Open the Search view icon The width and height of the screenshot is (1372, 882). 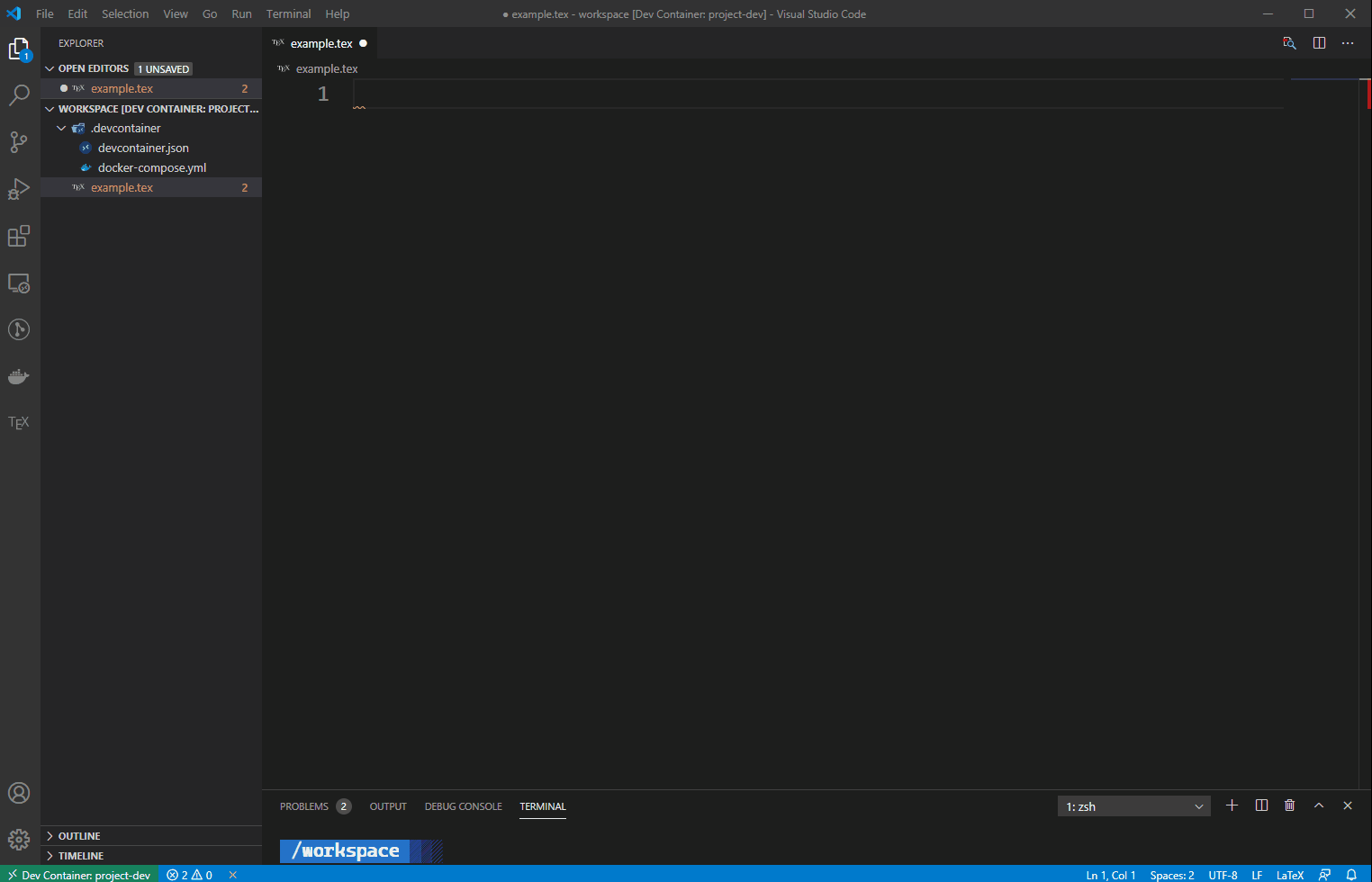pos(19,95)
